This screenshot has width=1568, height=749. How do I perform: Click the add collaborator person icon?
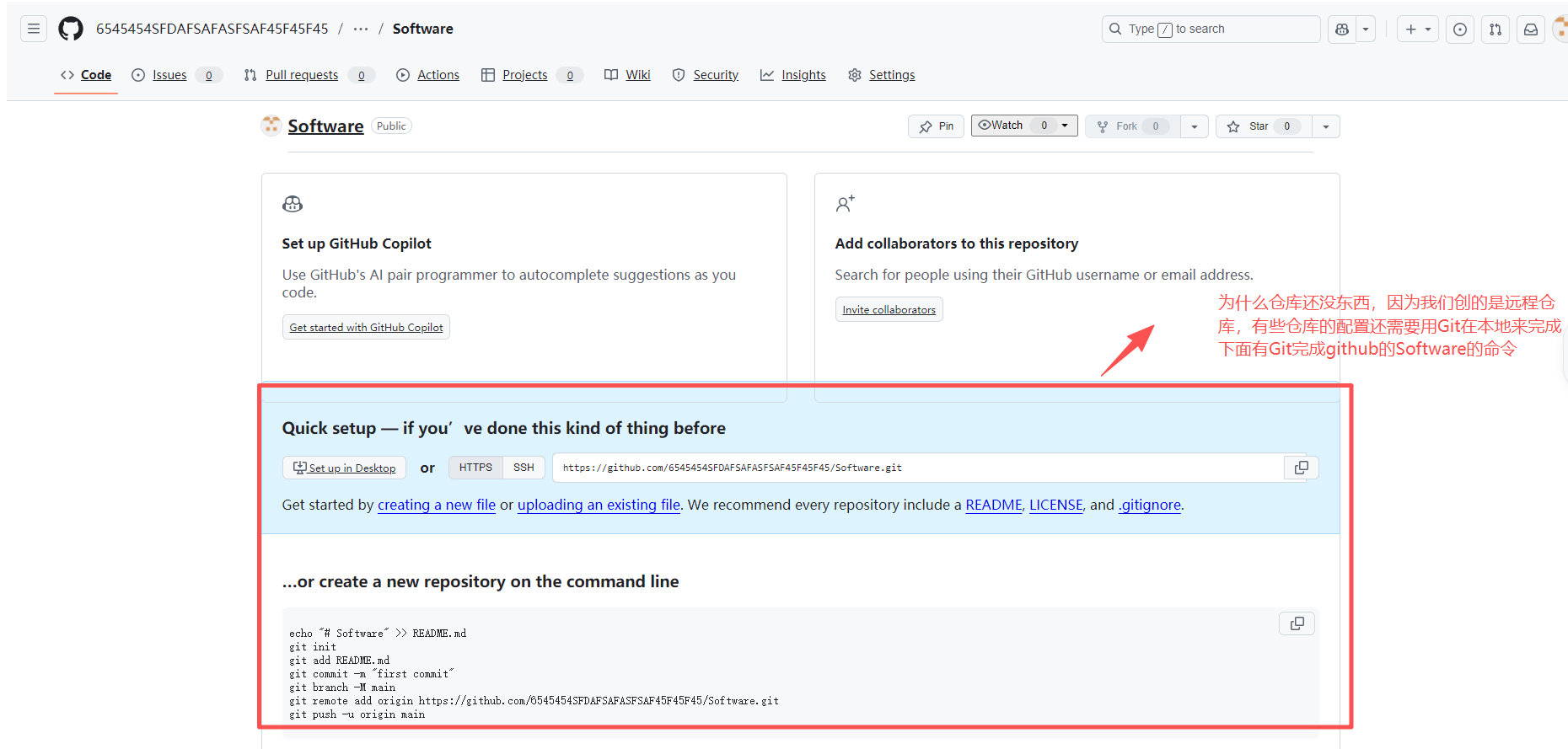(x=845, y=204)
